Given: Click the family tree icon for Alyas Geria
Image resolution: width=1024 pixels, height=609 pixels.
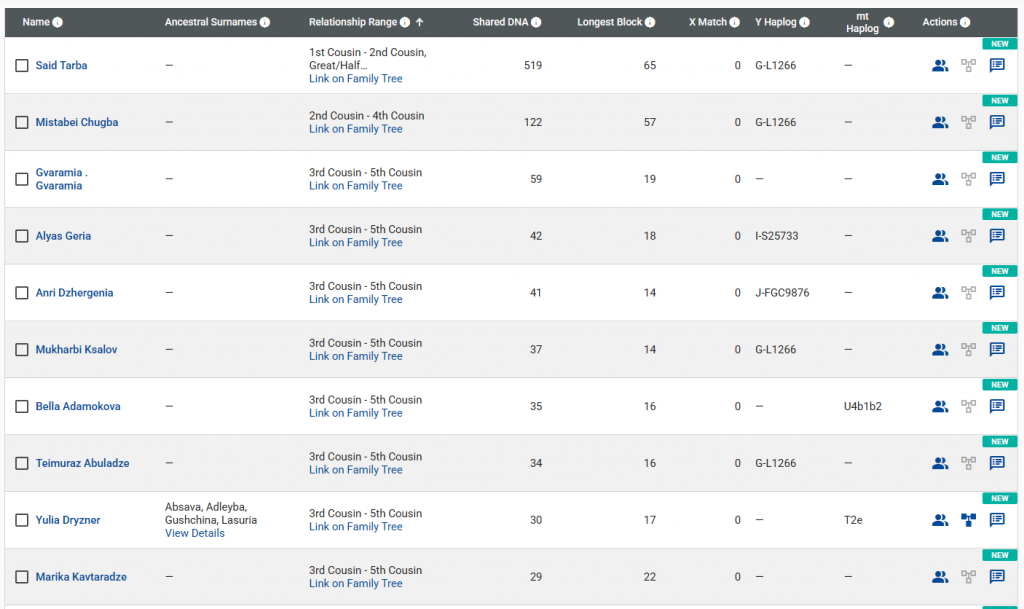Looking at the screenshot, I should click(x=968, y=237).
